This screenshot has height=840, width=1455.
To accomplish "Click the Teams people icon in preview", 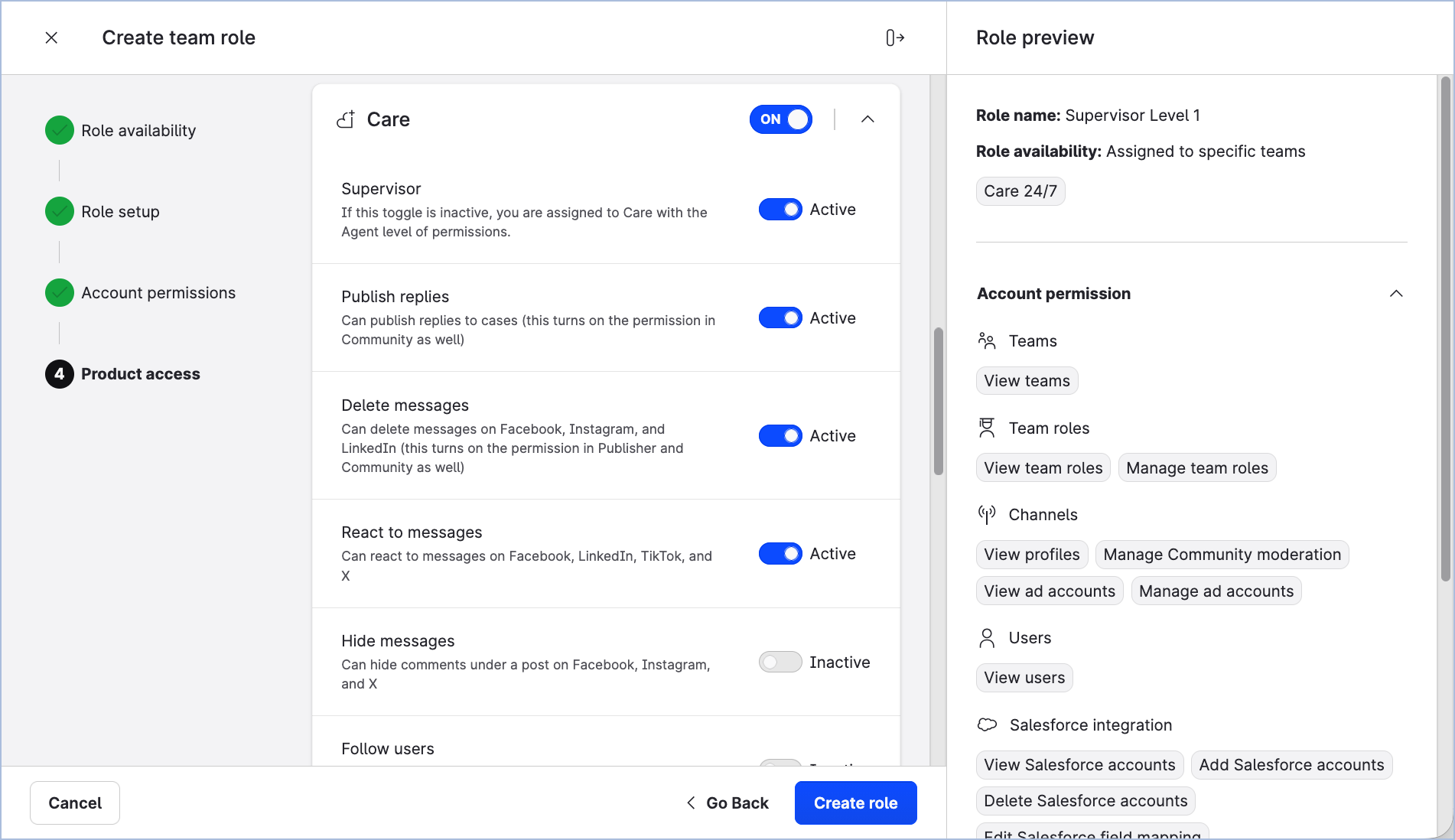I will 987,341.
